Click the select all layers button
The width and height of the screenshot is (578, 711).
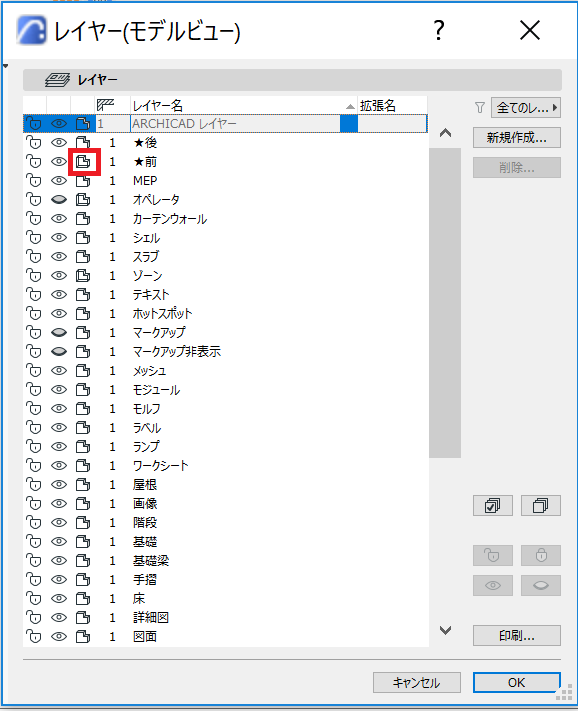click(492, 506)
